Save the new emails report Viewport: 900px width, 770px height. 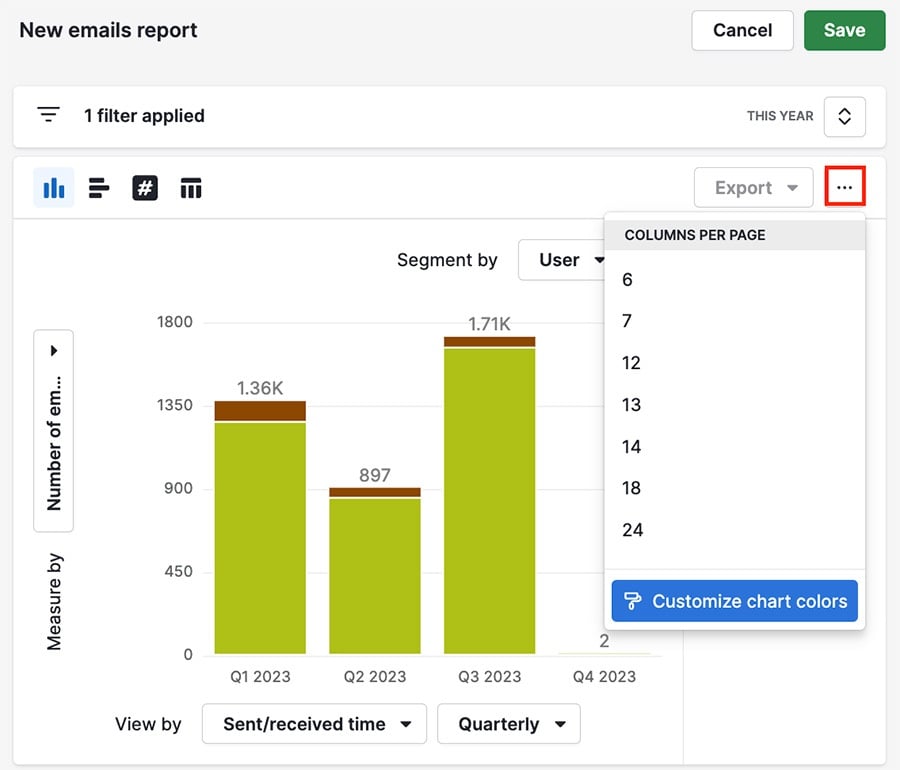(844, 30)
